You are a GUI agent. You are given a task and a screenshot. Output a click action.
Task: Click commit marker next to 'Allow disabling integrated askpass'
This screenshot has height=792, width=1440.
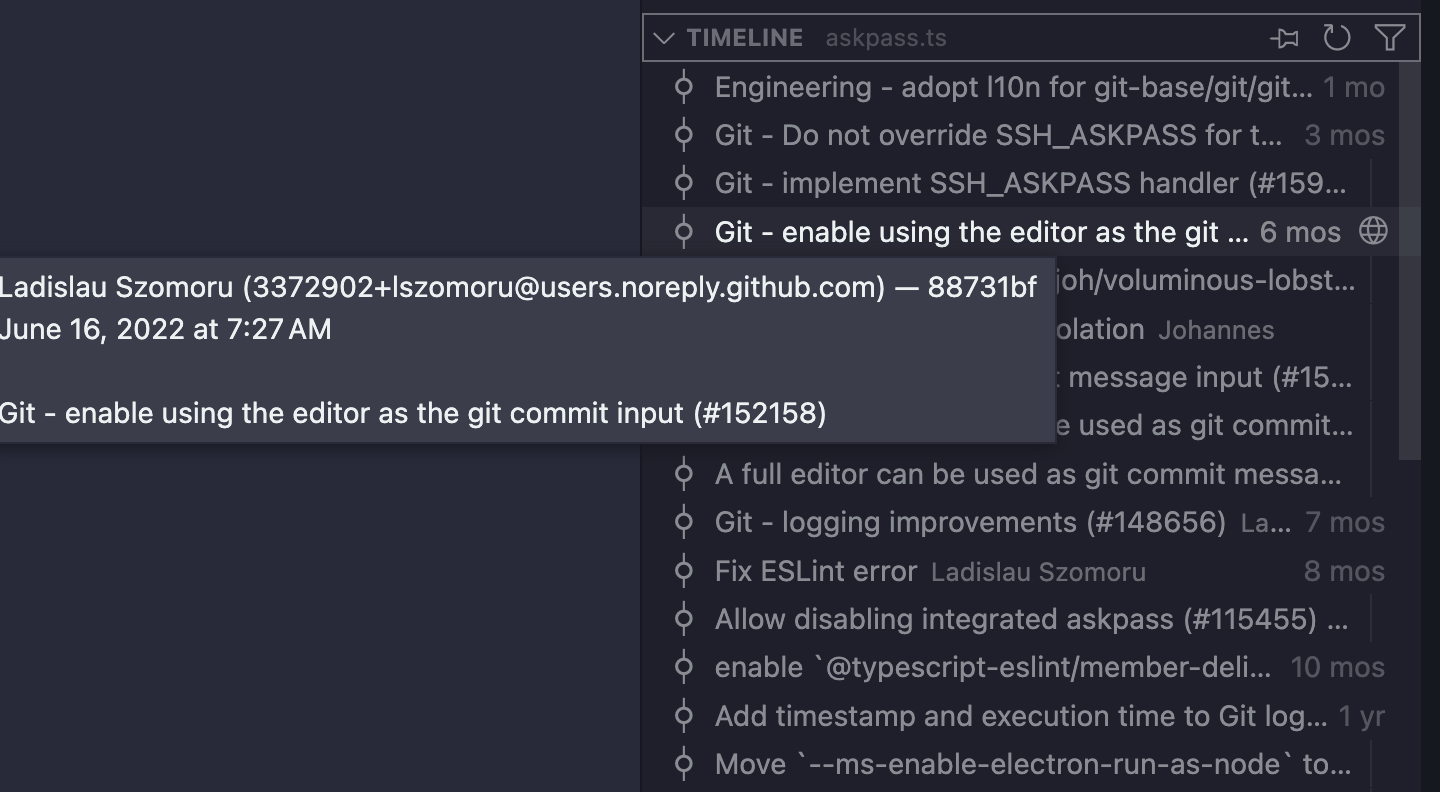pos(684,619)
